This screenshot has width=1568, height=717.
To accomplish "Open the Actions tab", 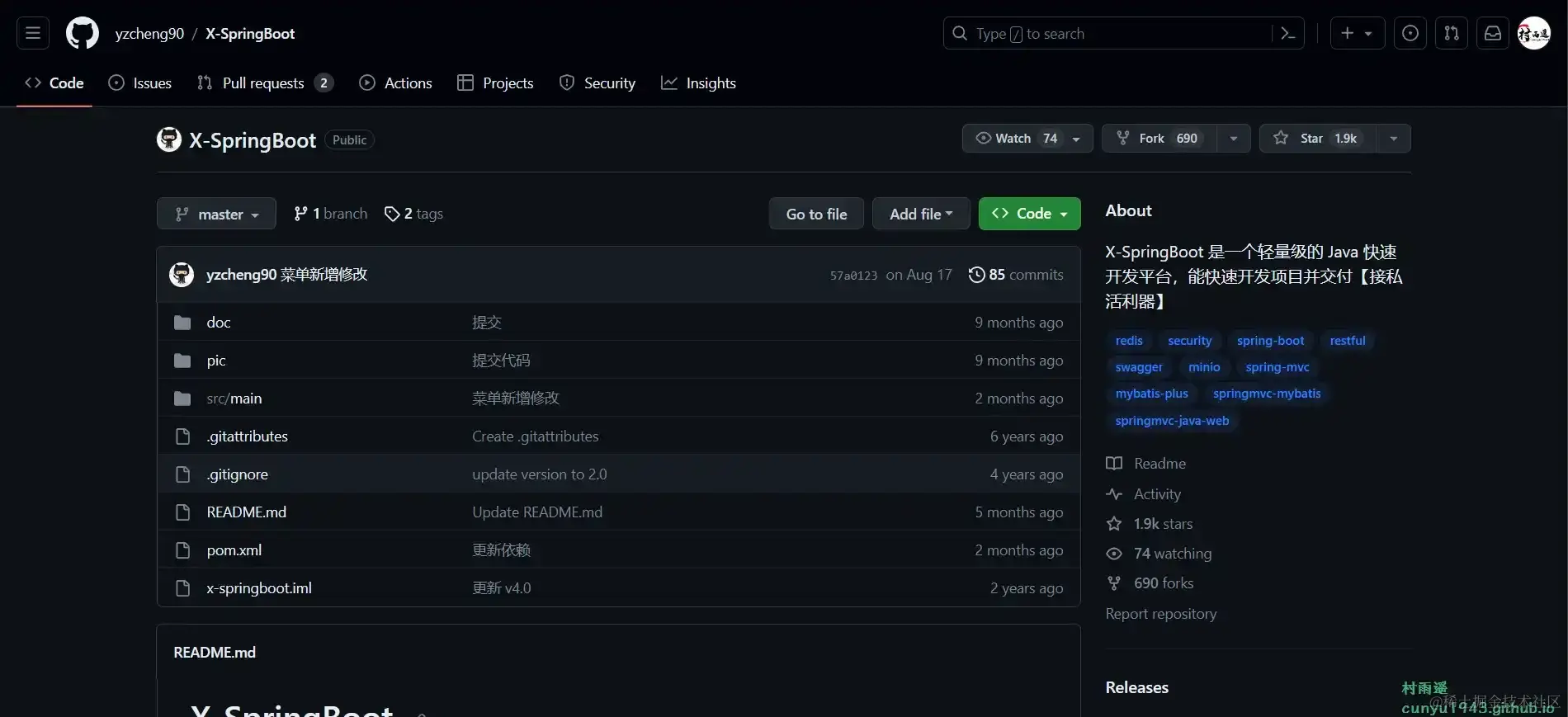I will pyautogui.click(x=396, y=83).
